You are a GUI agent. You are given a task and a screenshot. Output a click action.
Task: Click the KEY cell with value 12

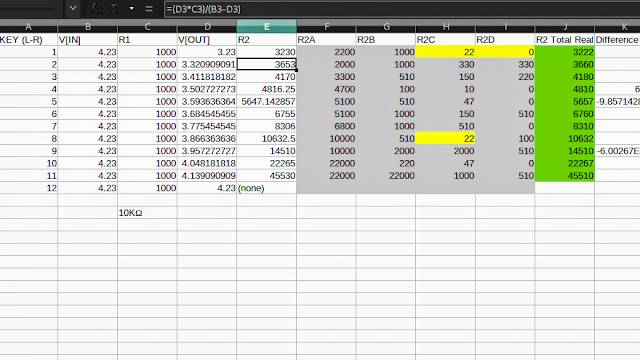point(29,188)
